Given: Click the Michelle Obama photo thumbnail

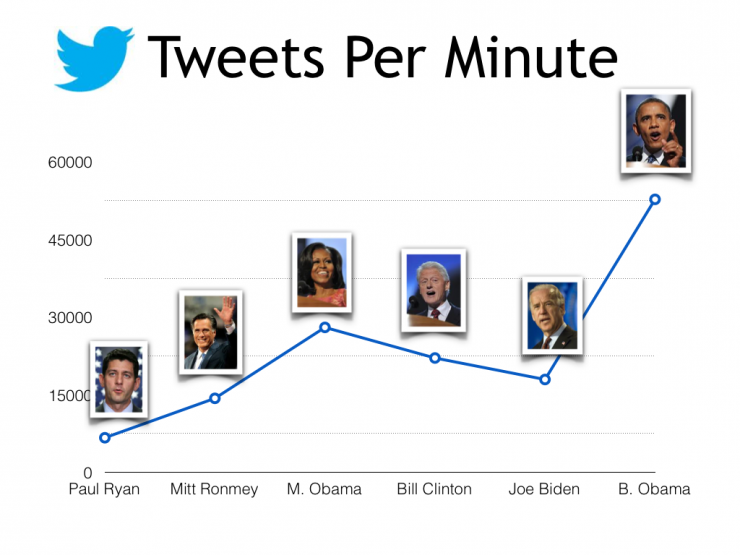Looking at the screenshot, I should (x=322, y=270).
